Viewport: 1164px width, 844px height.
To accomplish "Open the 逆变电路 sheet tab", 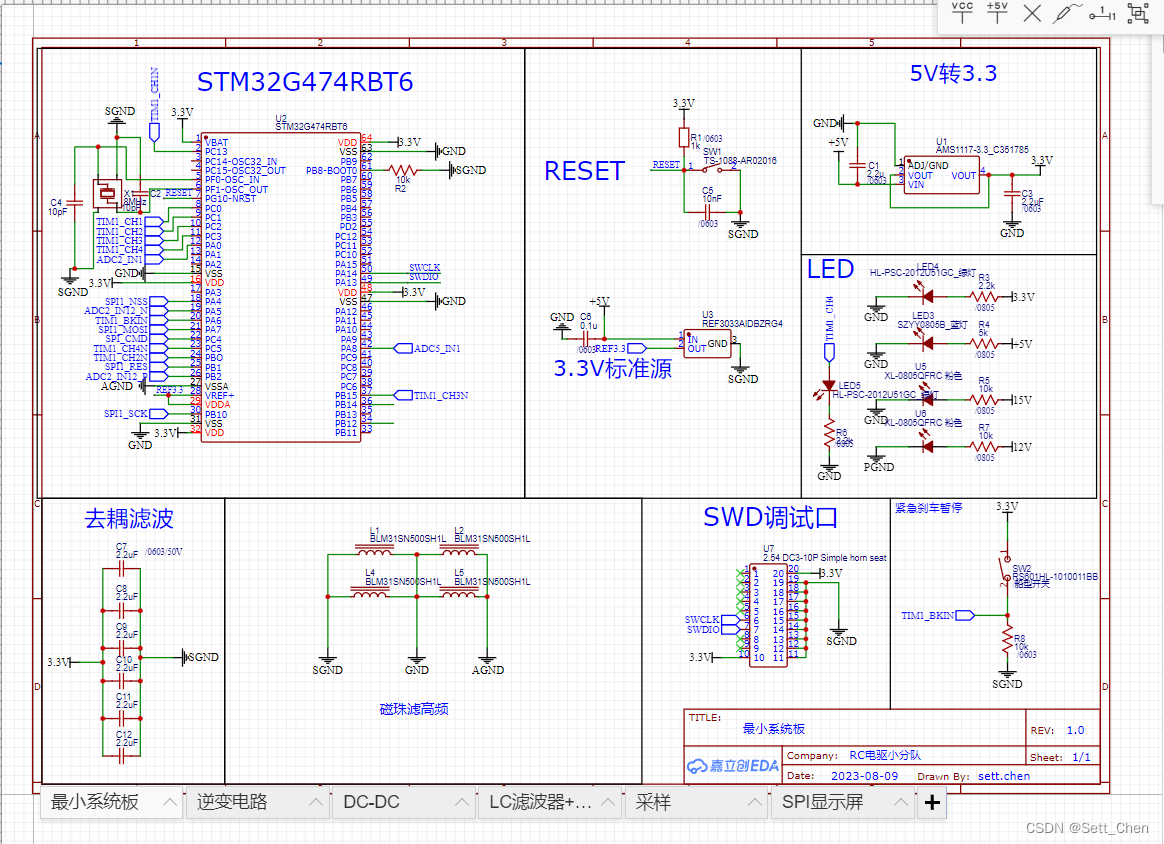I will pos(232,802).
